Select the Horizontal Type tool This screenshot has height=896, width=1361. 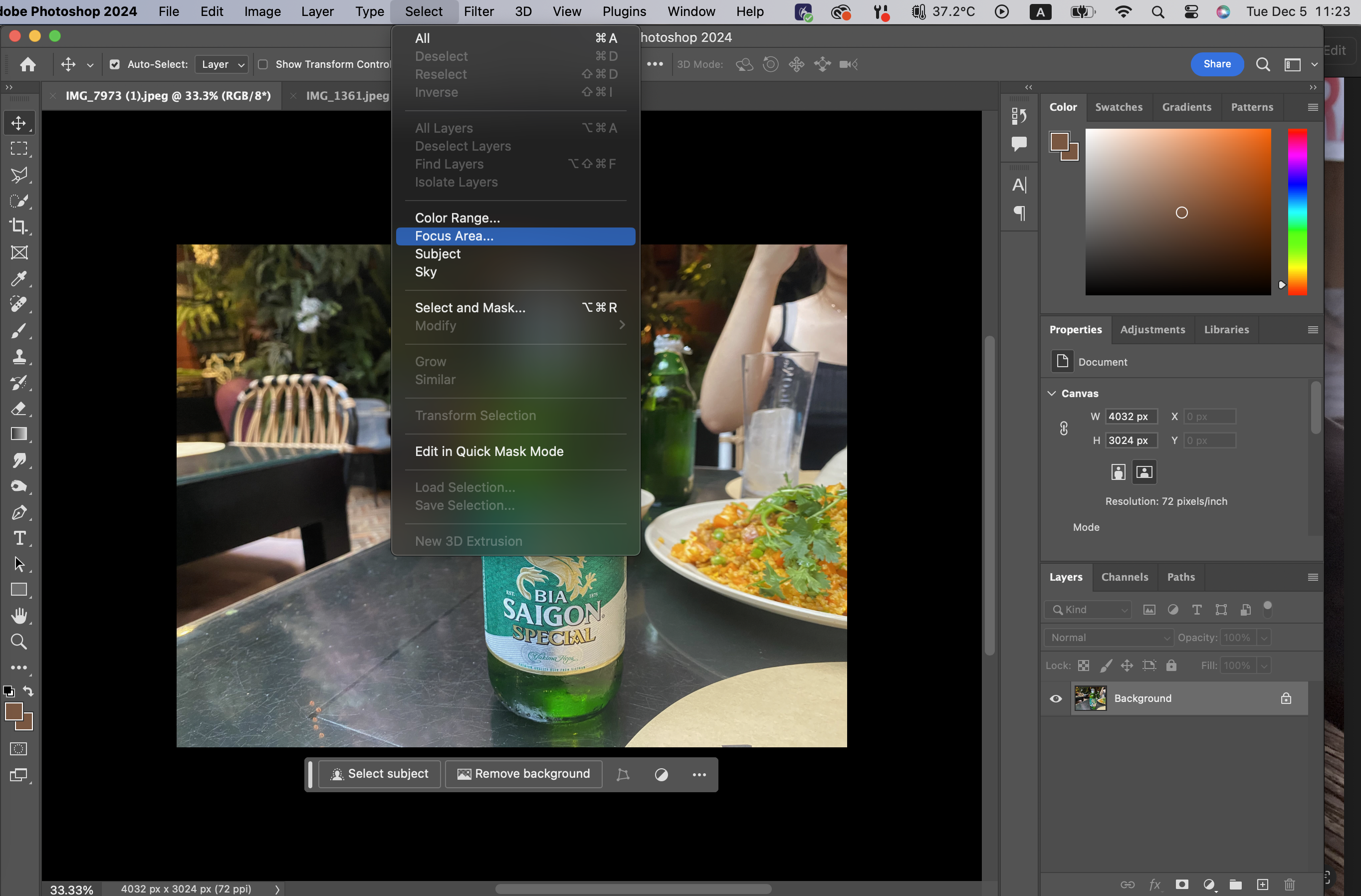[x=19, y=538]
